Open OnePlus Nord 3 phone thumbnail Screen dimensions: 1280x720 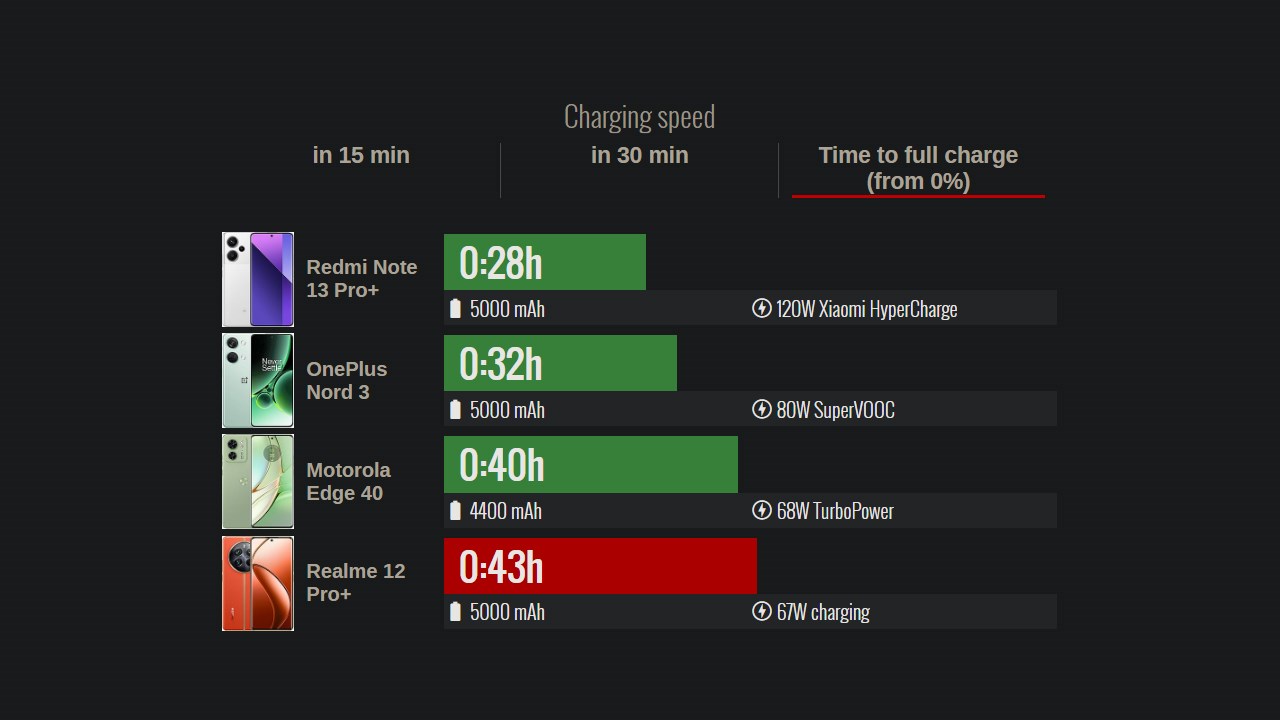click(258, 380)
